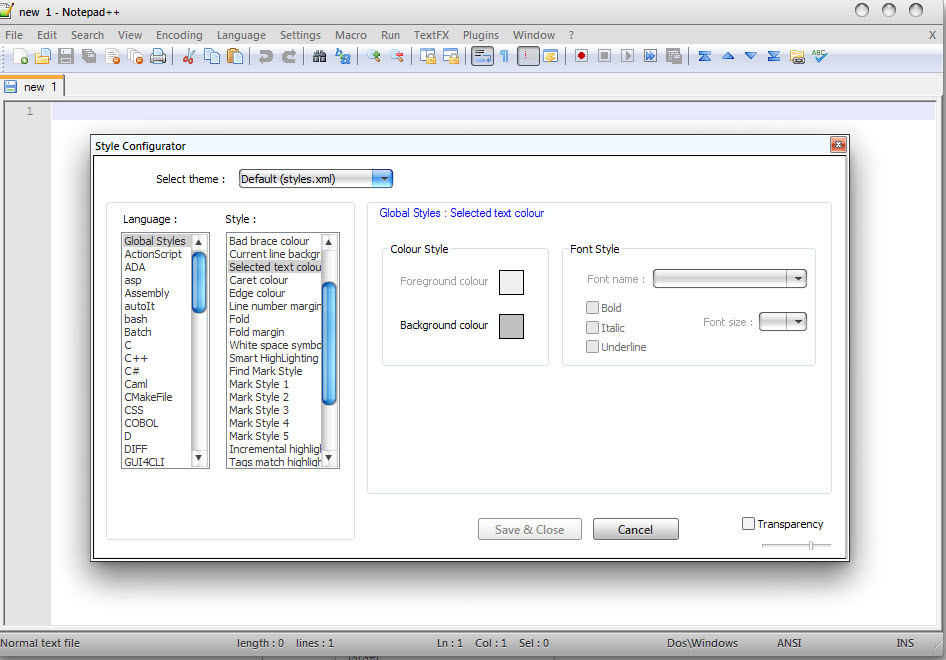This screenshot has height=660, width=946.
Task: Select 'Mark Style 3' in the Style list
Action: click(259, 410)
